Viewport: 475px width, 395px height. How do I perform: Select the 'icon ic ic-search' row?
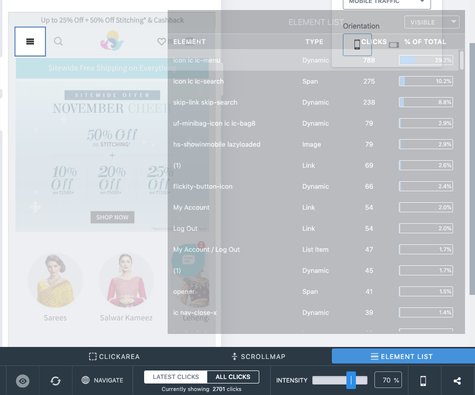coord(313,81)
